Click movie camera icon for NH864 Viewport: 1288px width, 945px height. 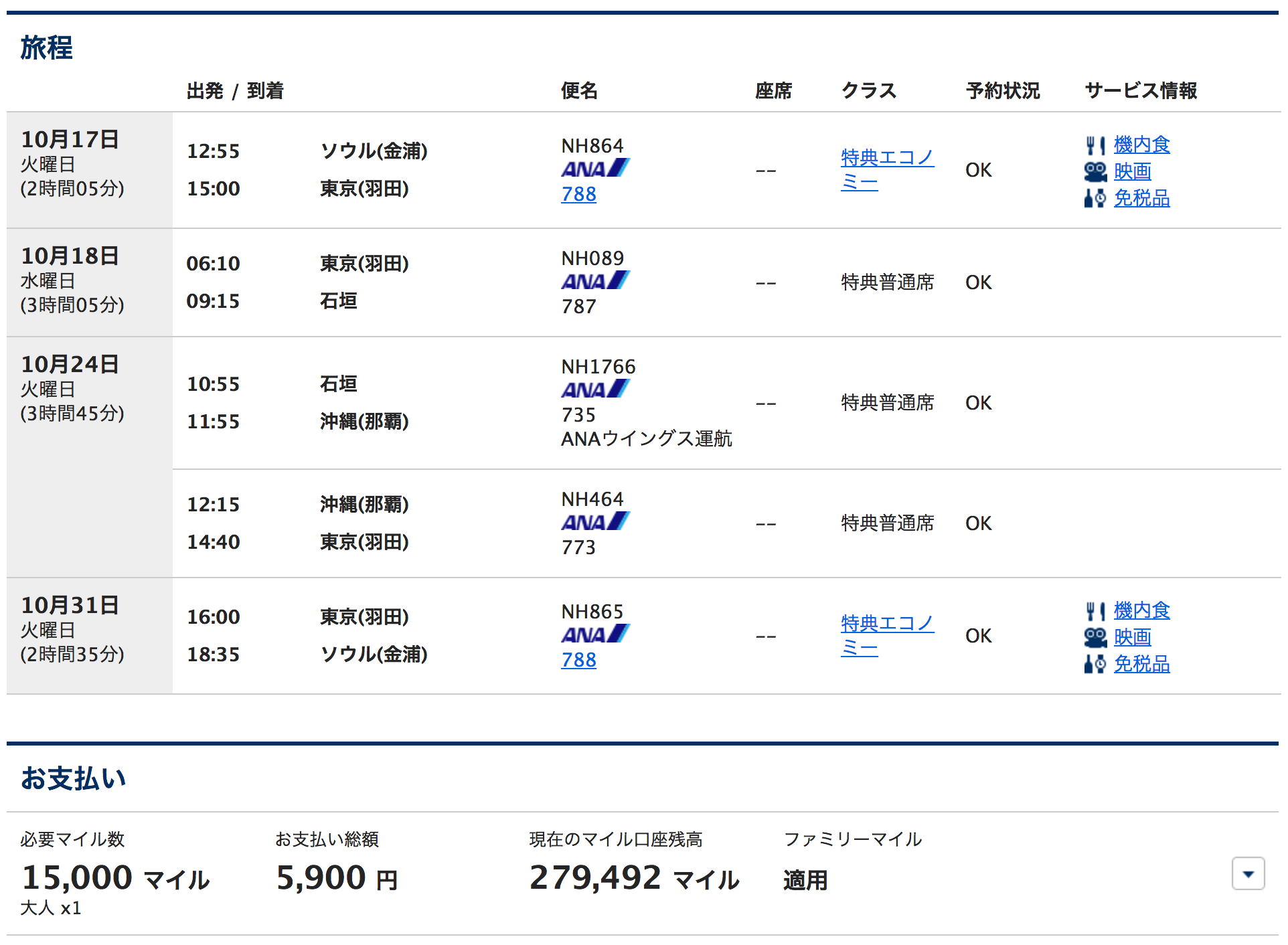click(x=1095, y=172)
